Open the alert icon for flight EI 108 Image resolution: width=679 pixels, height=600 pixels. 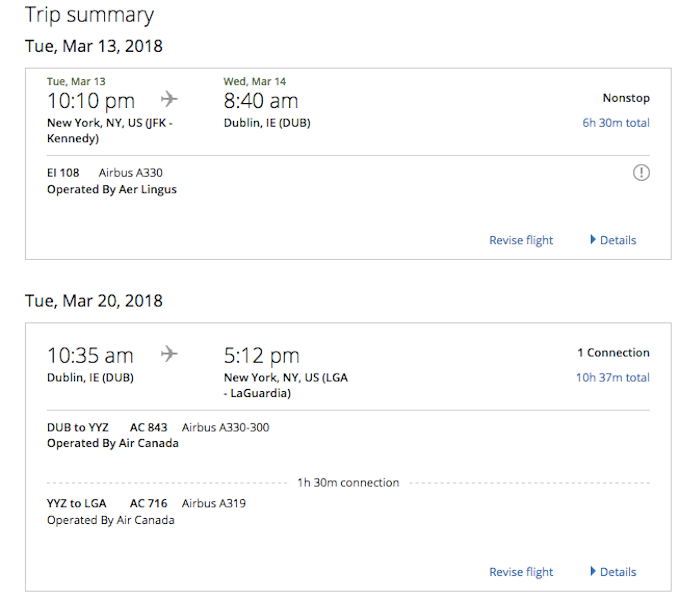[x=641, y=173]
